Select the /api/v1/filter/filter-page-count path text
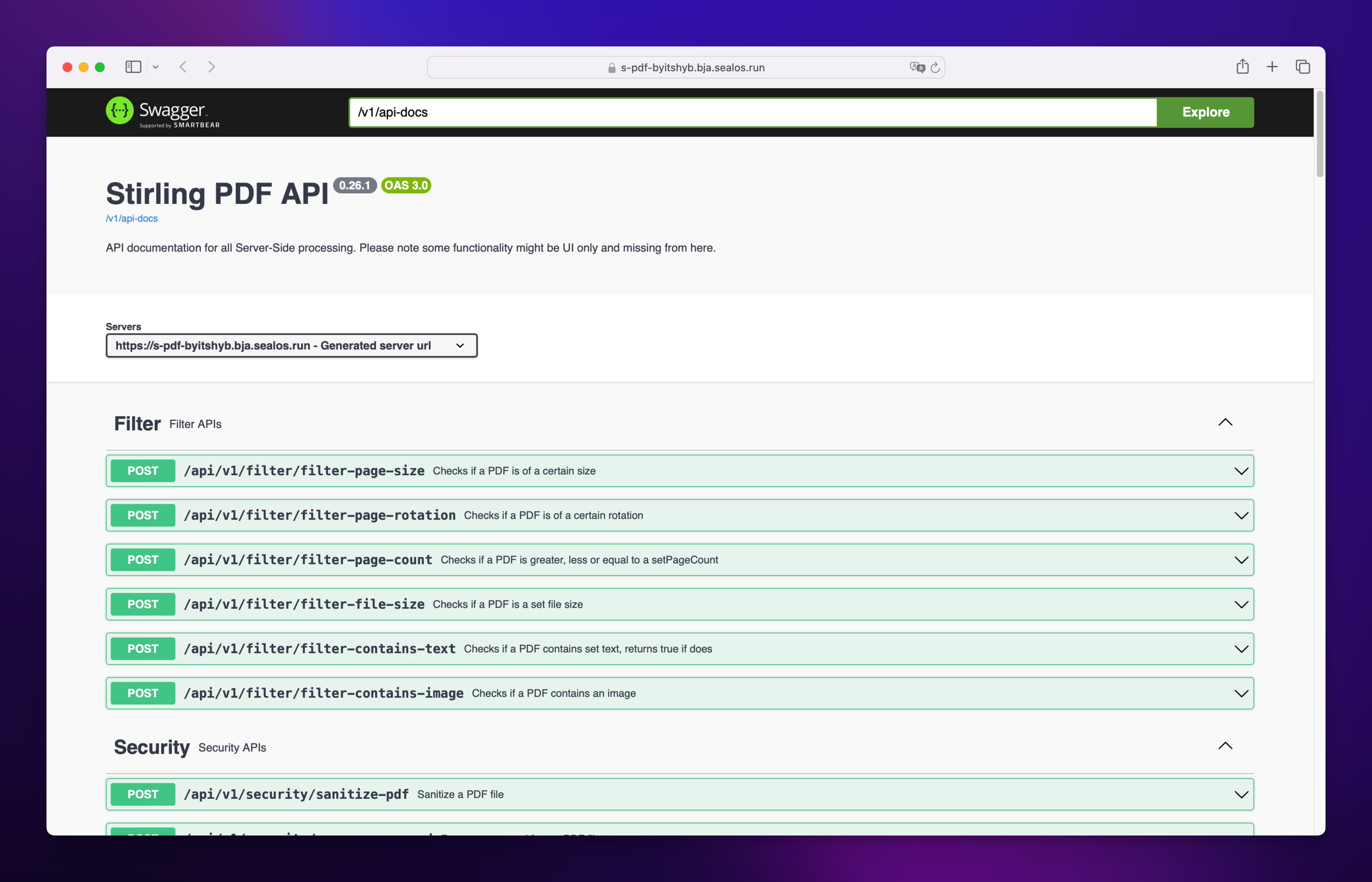The height and width of the screenshot is (882, 1372). (x=308, y=560)
